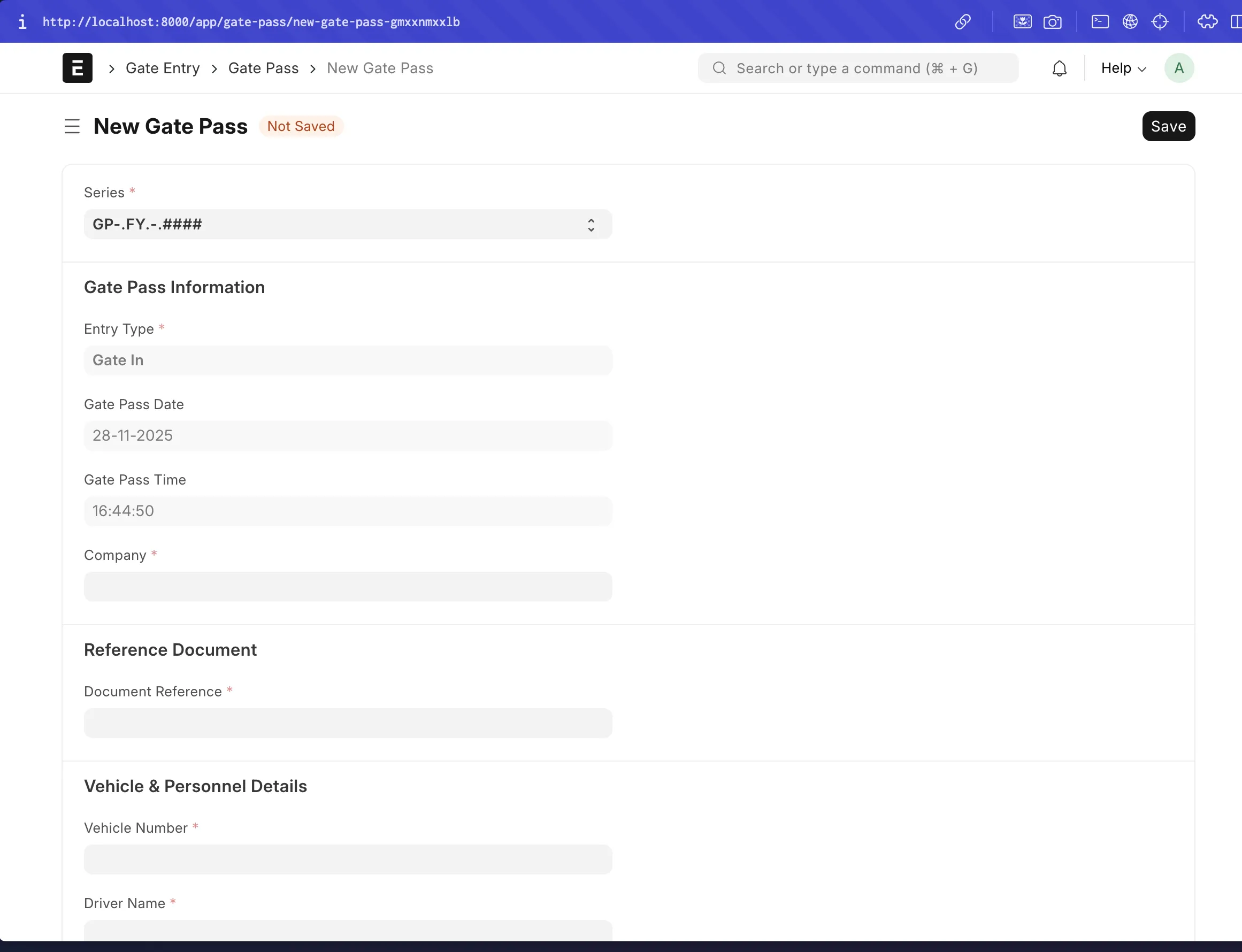Click the Document Reference field
The height and width of the screenshot is (952, 1242).
[x=347, y=723]
